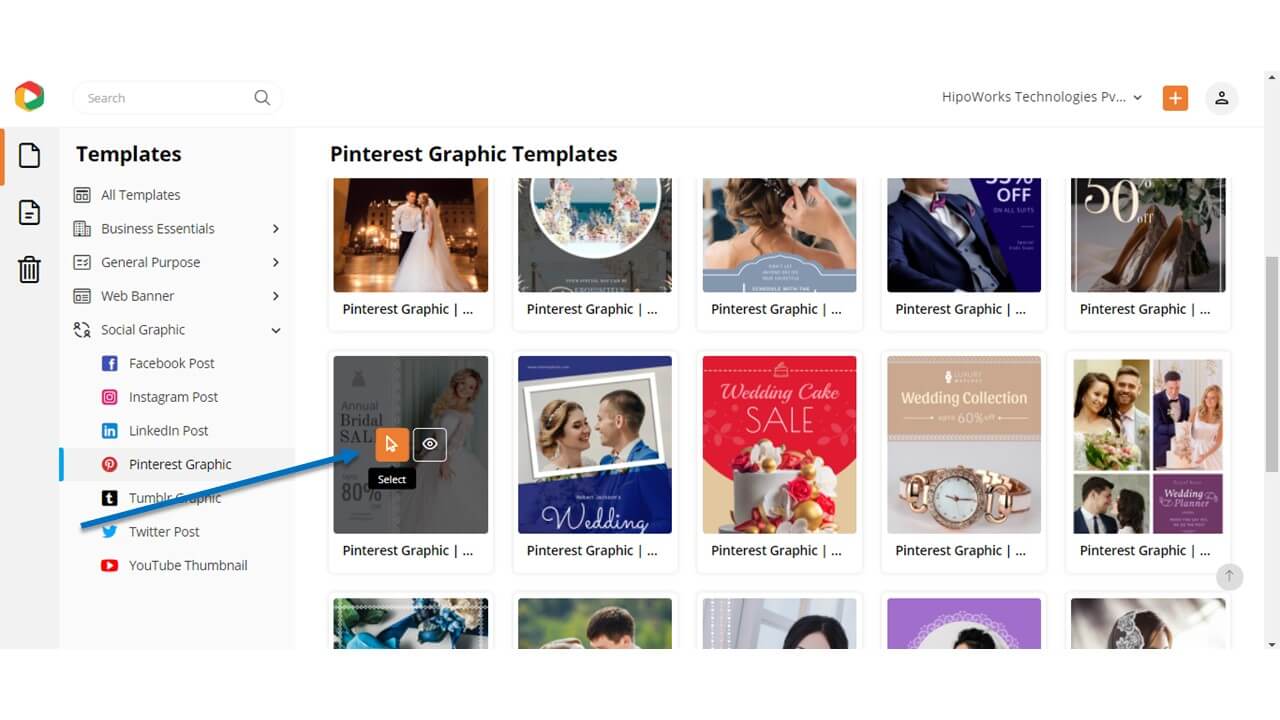Click the scroll-to-top arrow bottom right

1229,576
